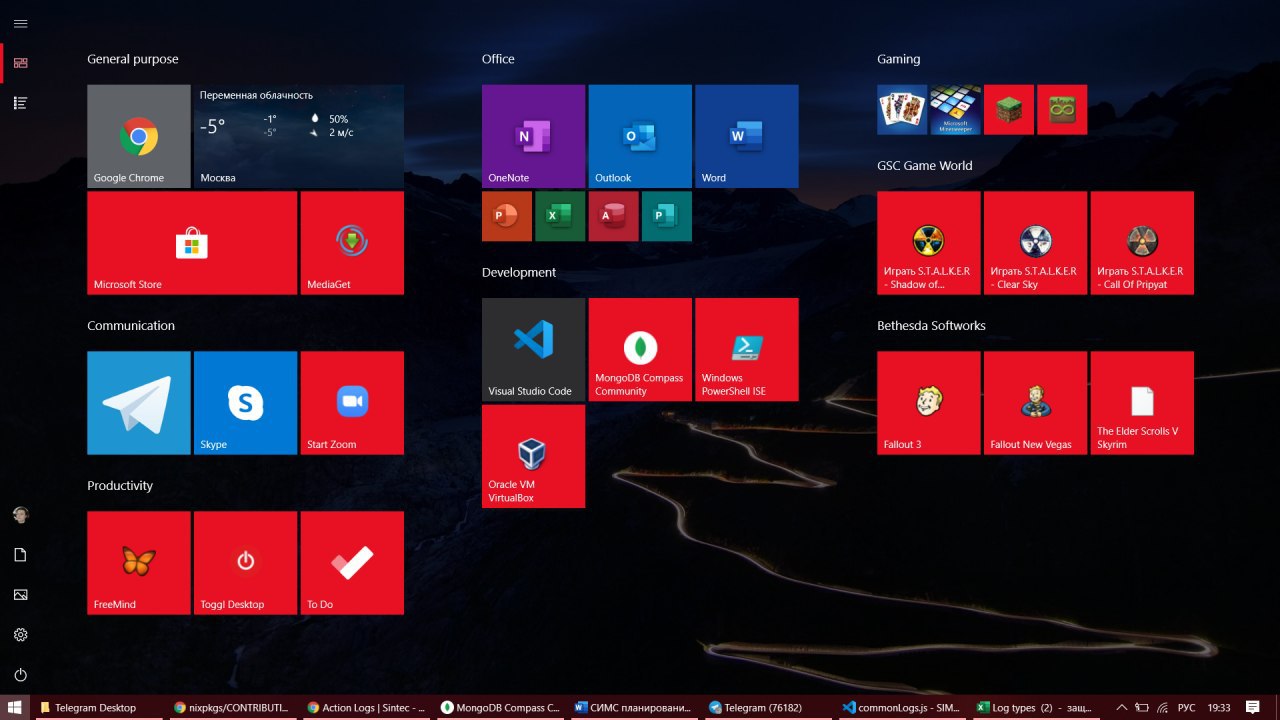The height and width of the screenshot is (720, 1280).
Task: Open the Moscow weather tile
Action: point(299,136)
